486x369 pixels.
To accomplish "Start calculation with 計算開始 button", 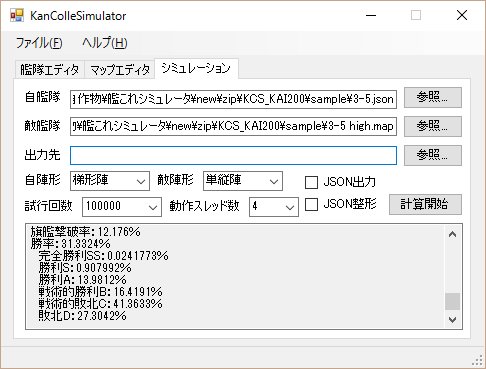I will (425, 204).
